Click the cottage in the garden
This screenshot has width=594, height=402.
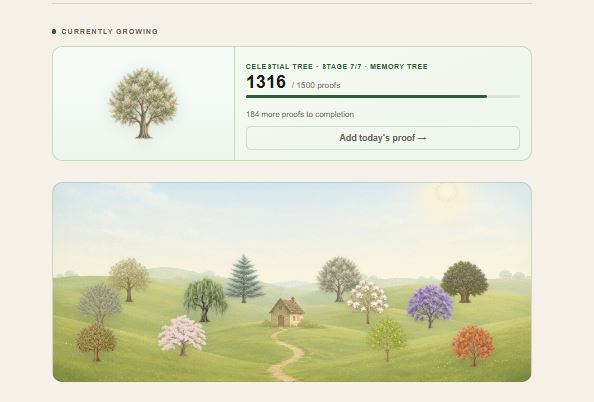287,312
